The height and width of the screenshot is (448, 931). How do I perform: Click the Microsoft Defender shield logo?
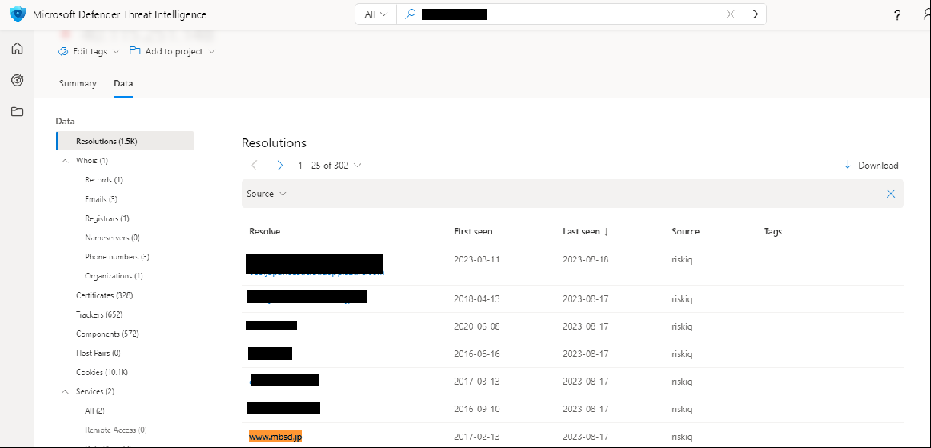click(x=18, y=14)
